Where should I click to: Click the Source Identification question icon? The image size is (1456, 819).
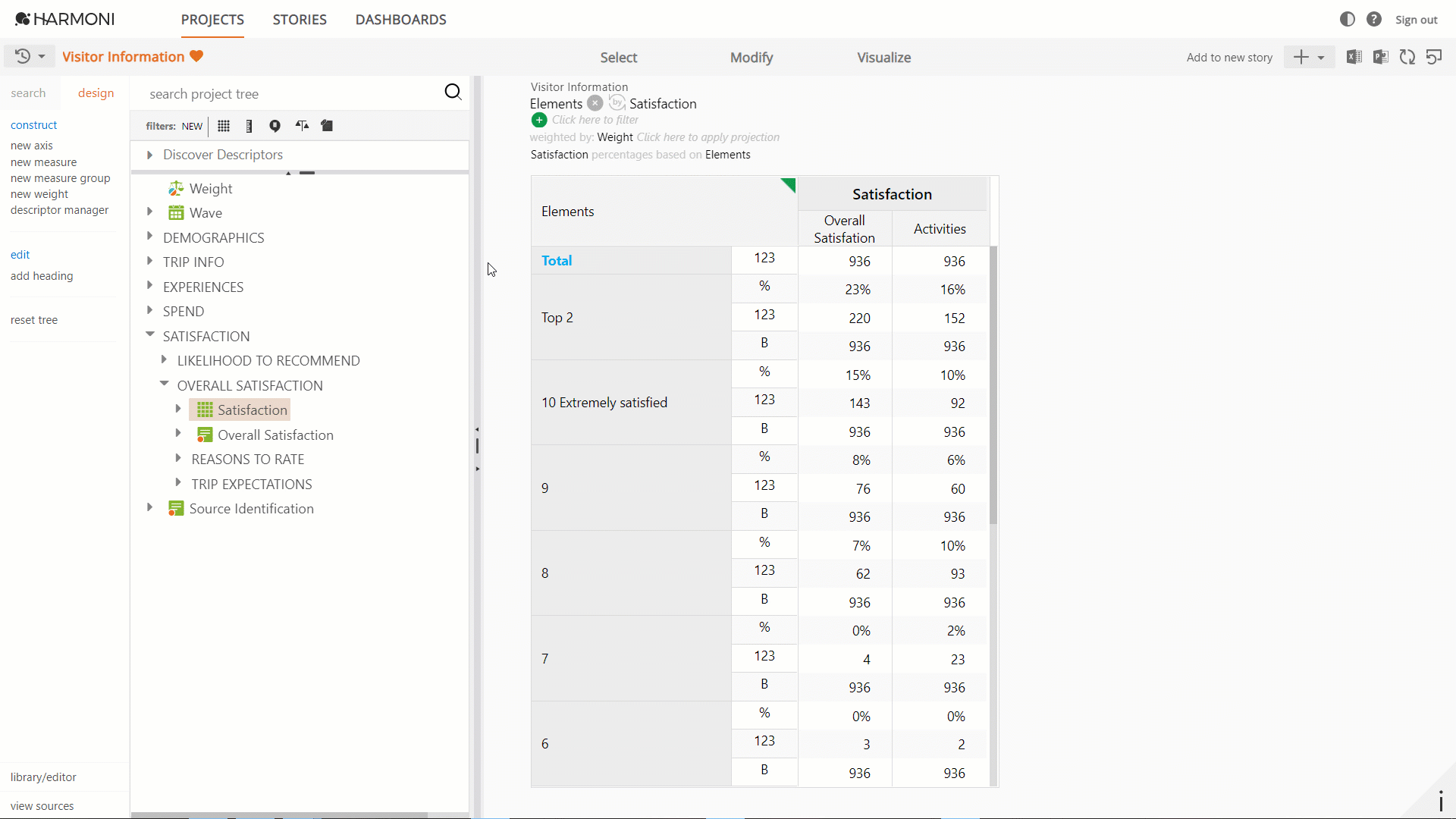click(176, 509)
